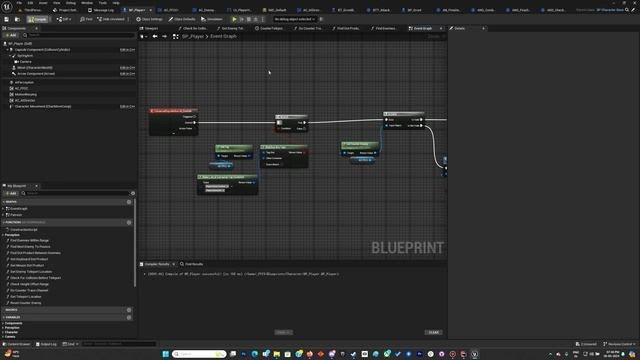
Task: Navigate back in graph history
Action: [155, 36]
